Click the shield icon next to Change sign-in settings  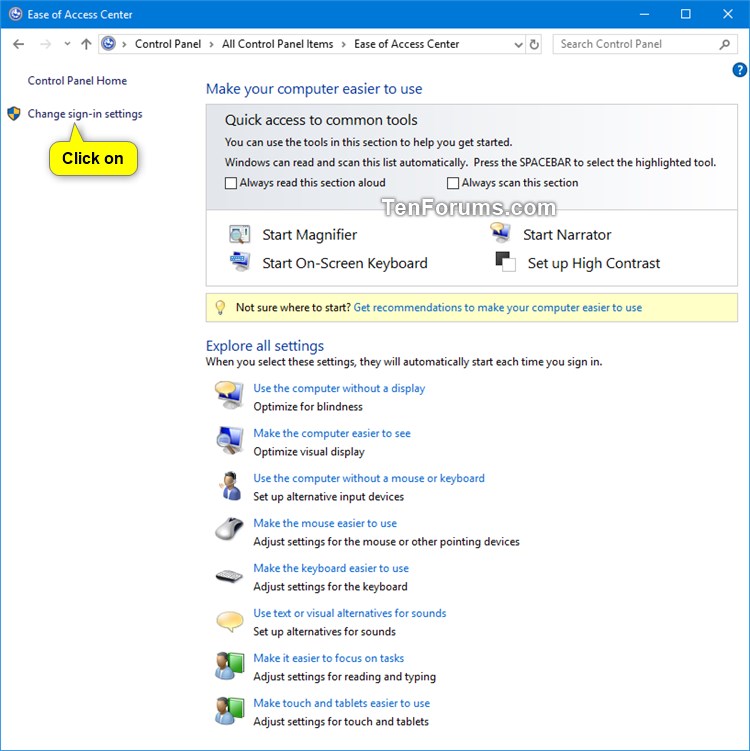pos(14,114)
